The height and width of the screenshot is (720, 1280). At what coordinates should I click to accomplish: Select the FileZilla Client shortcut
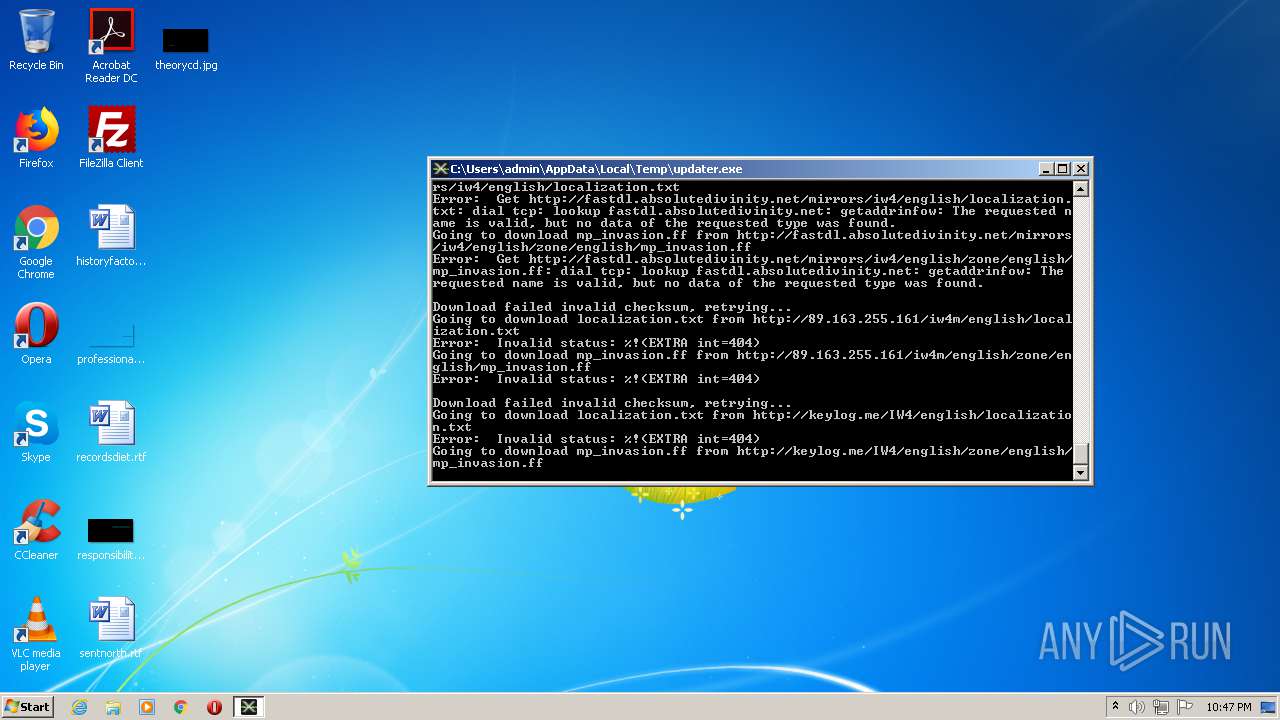click(x=111, y=138)
